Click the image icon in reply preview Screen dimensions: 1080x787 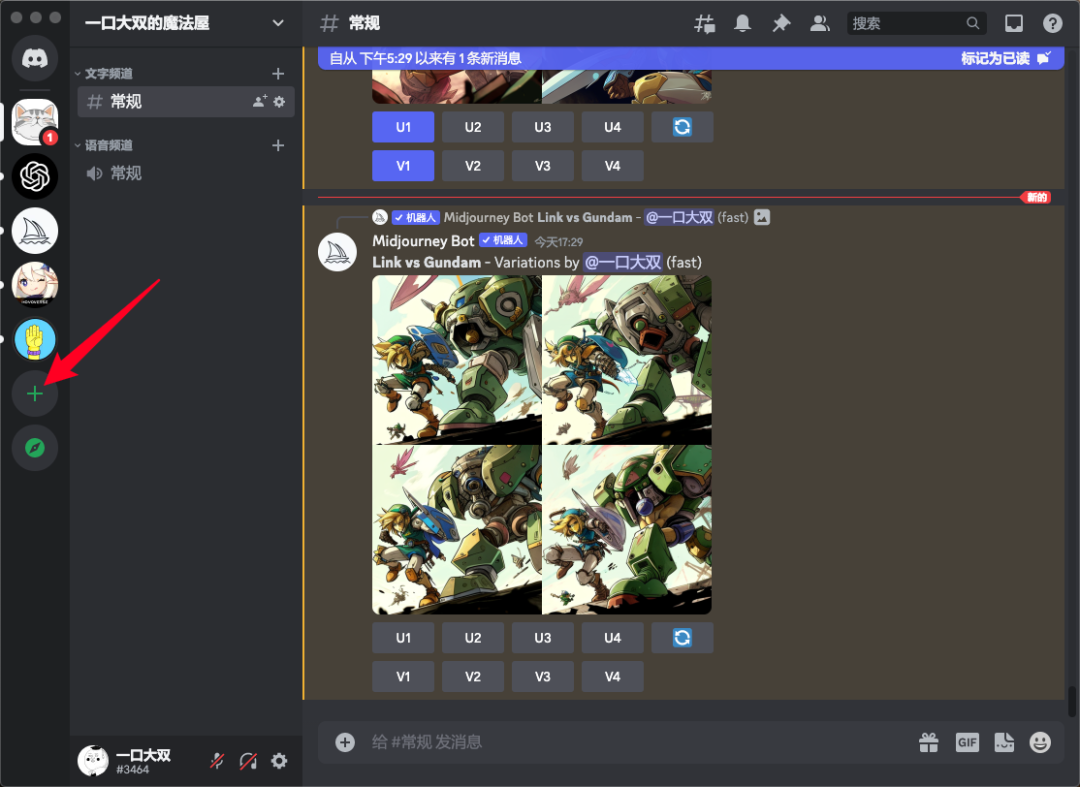tap(762, 217)
